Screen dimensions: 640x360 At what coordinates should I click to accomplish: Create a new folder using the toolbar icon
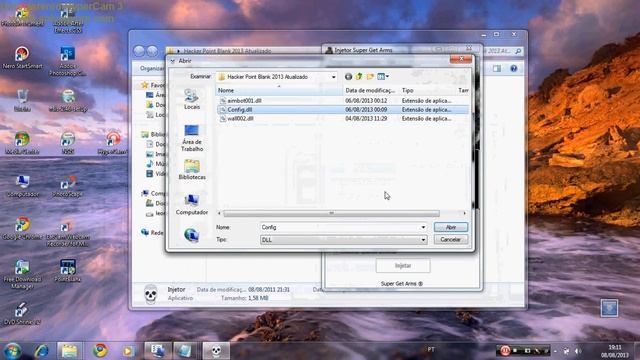[x=370, y=76]
